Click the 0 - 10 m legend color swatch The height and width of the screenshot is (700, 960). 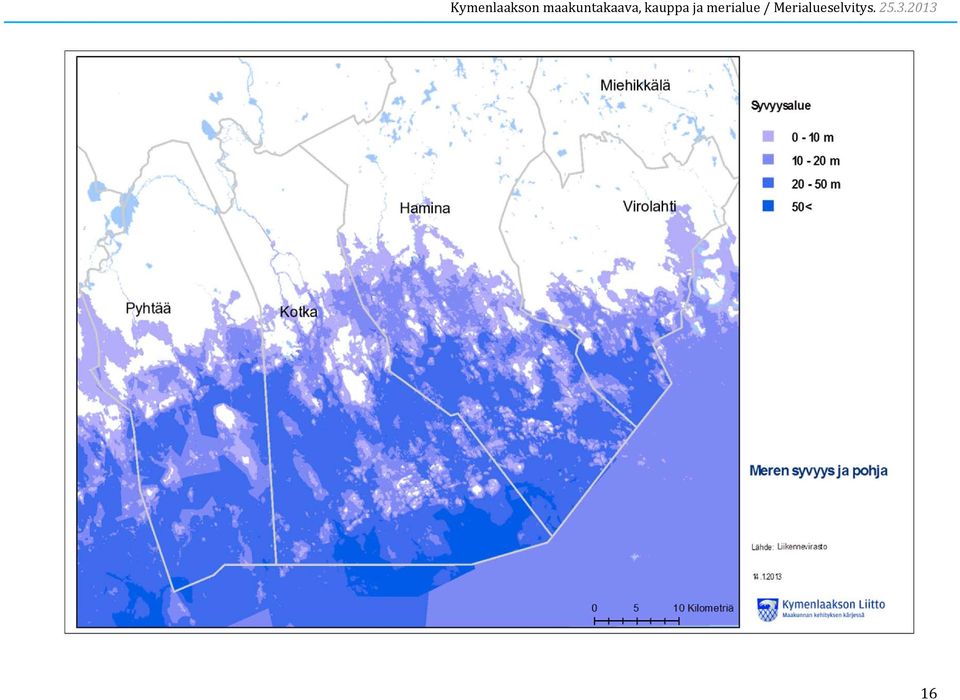(x=768, y=137)
